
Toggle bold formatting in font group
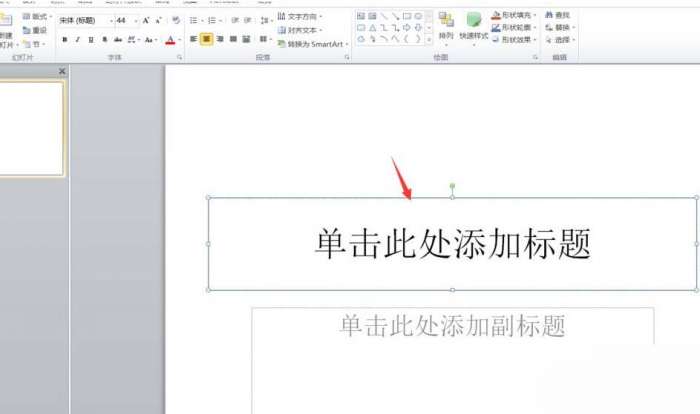[65, 40]
